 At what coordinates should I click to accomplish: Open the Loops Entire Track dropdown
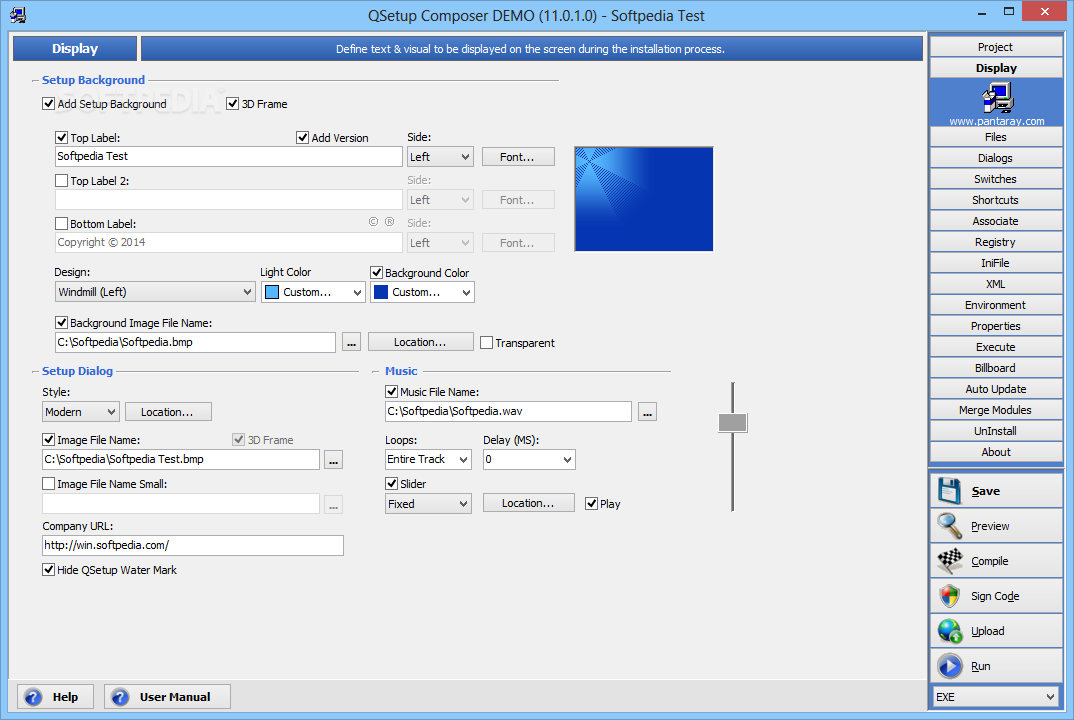tap(428, 459)
